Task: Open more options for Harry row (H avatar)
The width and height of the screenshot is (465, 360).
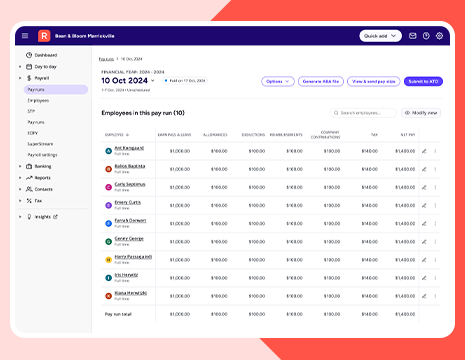Action: [435, 260]
